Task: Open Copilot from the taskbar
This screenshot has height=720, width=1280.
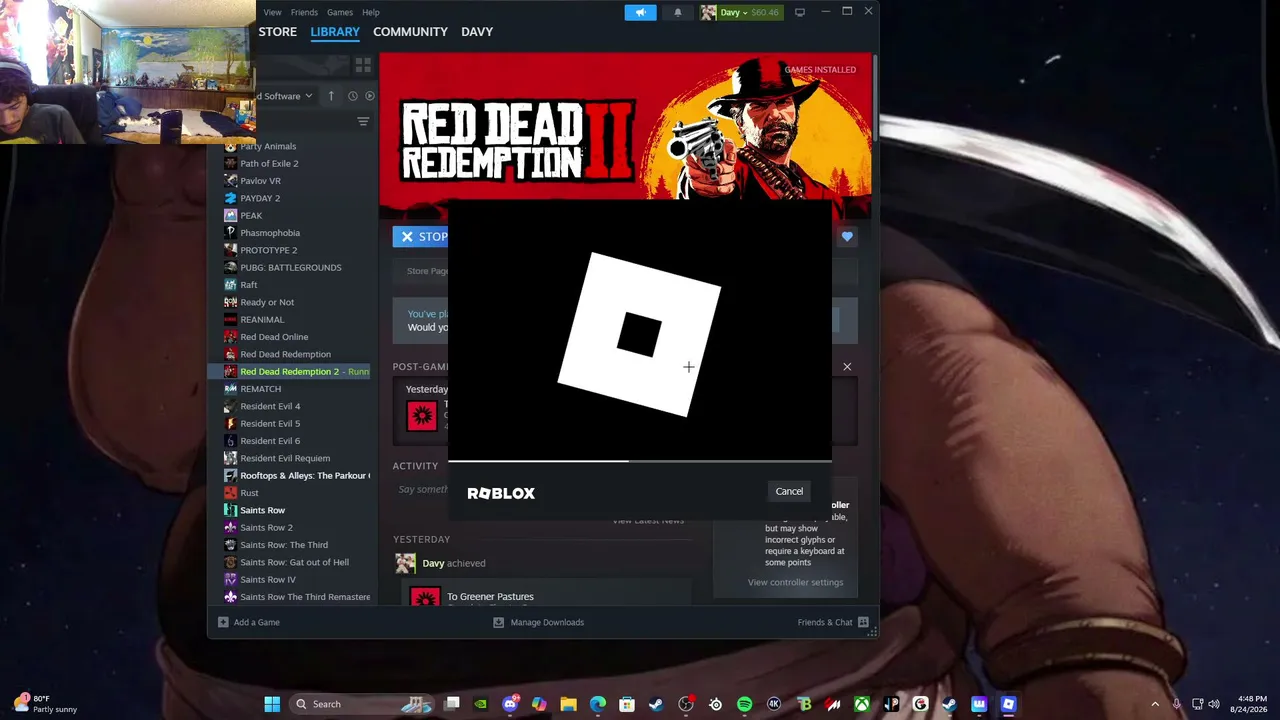Action: pyautogui.click(x=540, y=704)
